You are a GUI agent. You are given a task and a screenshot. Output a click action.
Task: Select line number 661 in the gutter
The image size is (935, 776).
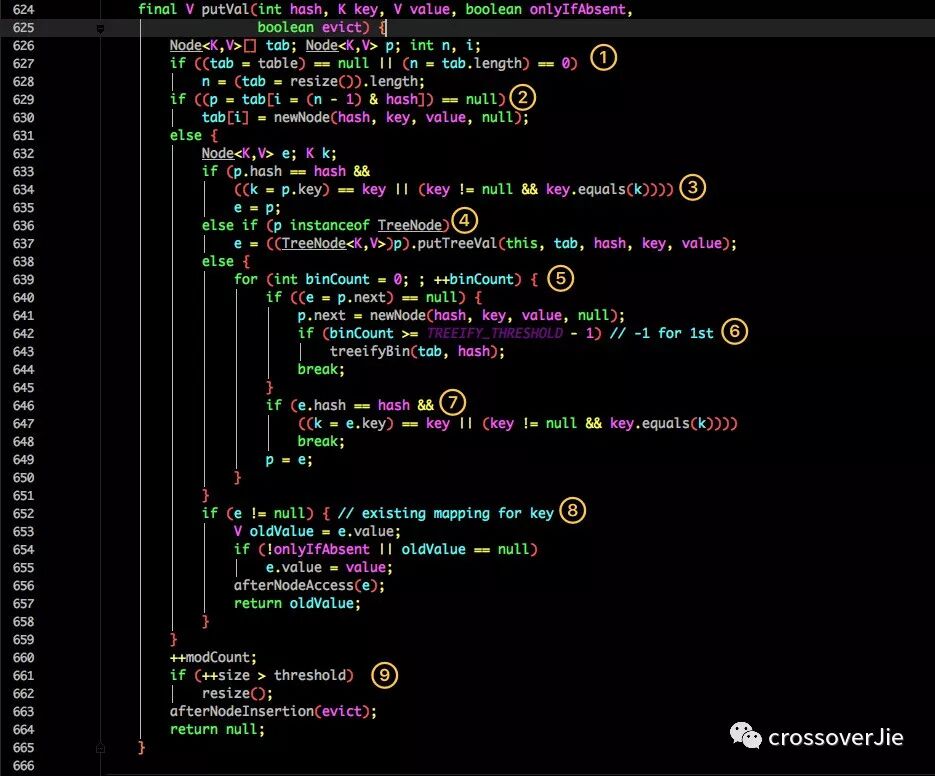click(23, 676)
